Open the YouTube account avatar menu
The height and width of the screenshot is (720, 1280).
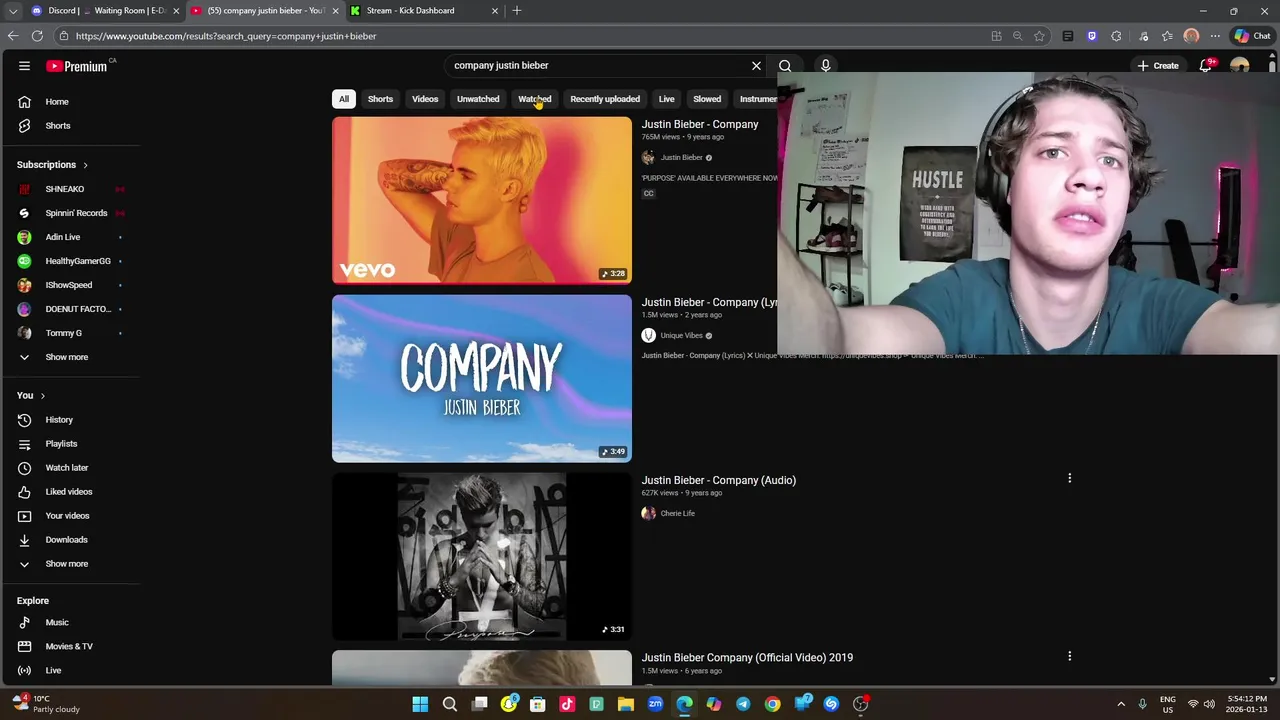pyautogui.click(x=1240, y=66)
